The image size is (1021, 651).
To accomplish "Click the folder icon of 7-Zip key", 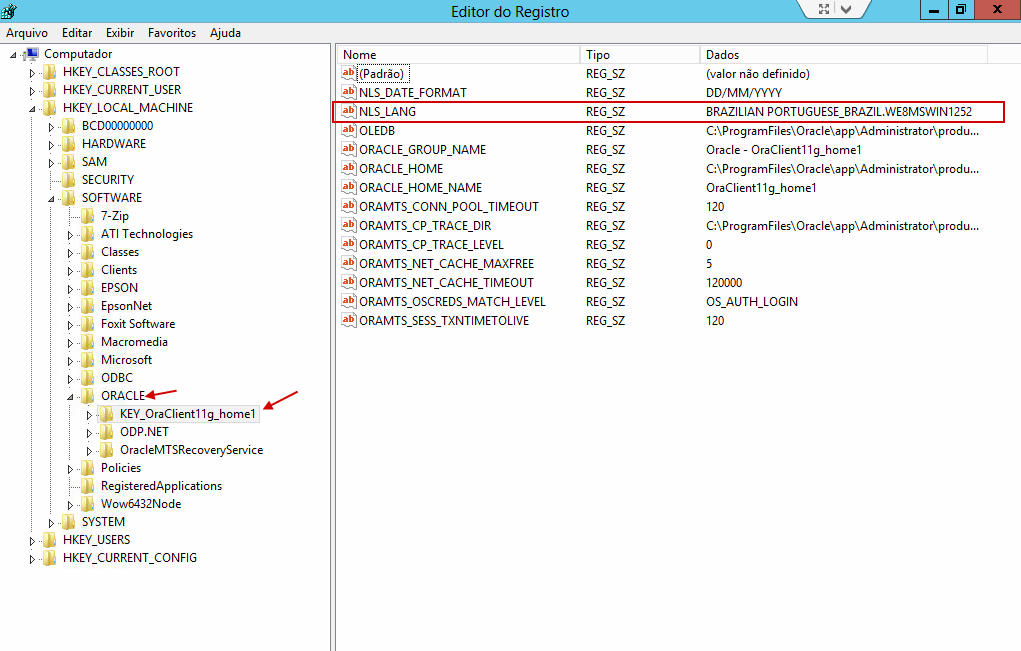I will click(x=87, y=215).
